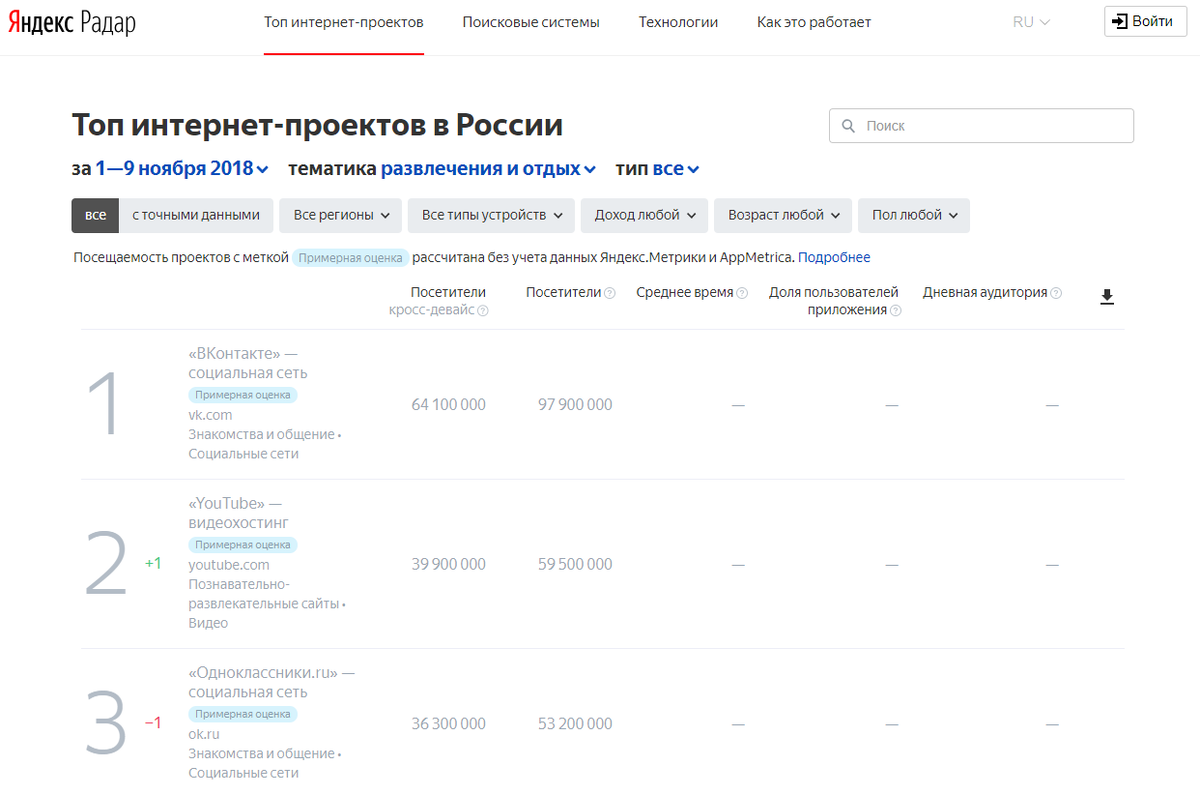Click help icon next to Дневная аудитория
The width and height of the screenshot is (1200, 795).
1056,293
